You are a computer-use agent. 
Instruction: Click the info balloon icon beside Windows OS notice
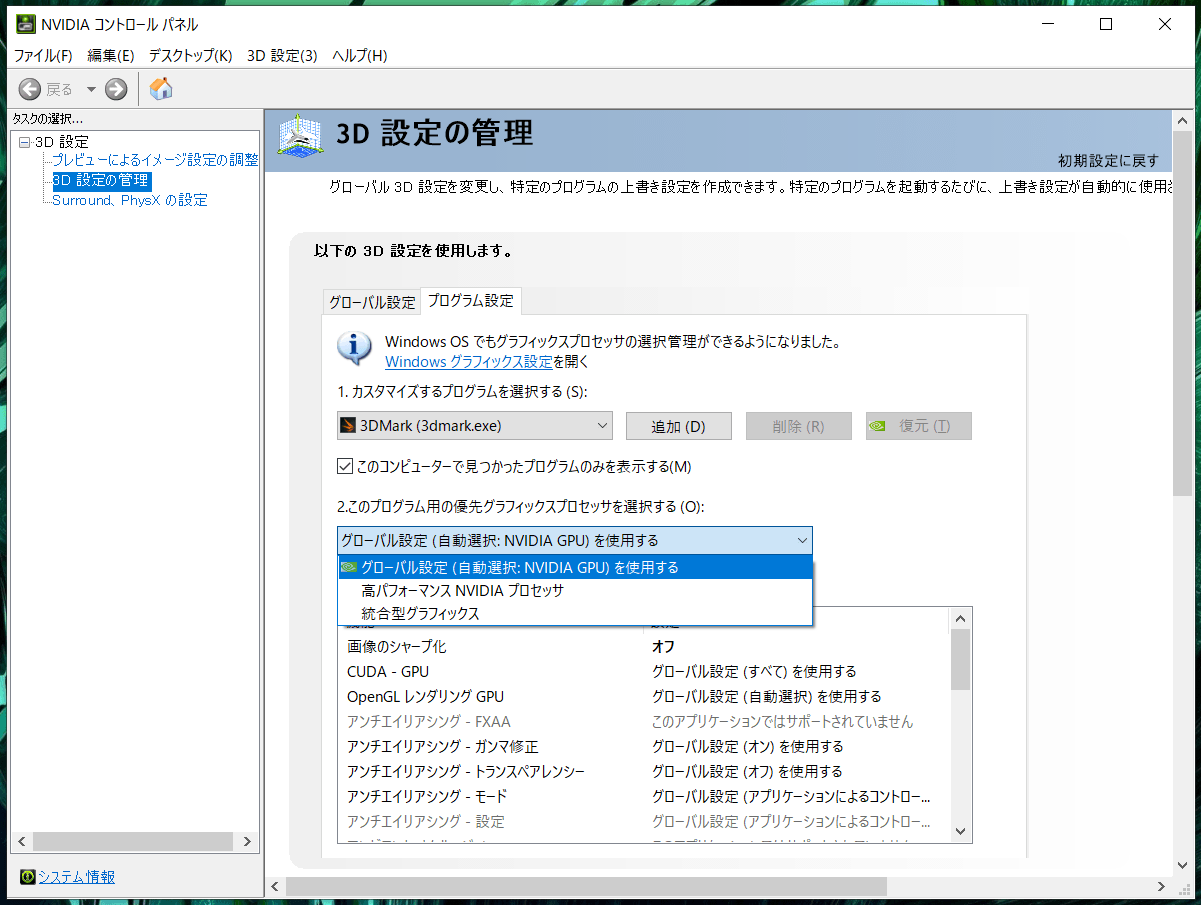coord(355,347)
